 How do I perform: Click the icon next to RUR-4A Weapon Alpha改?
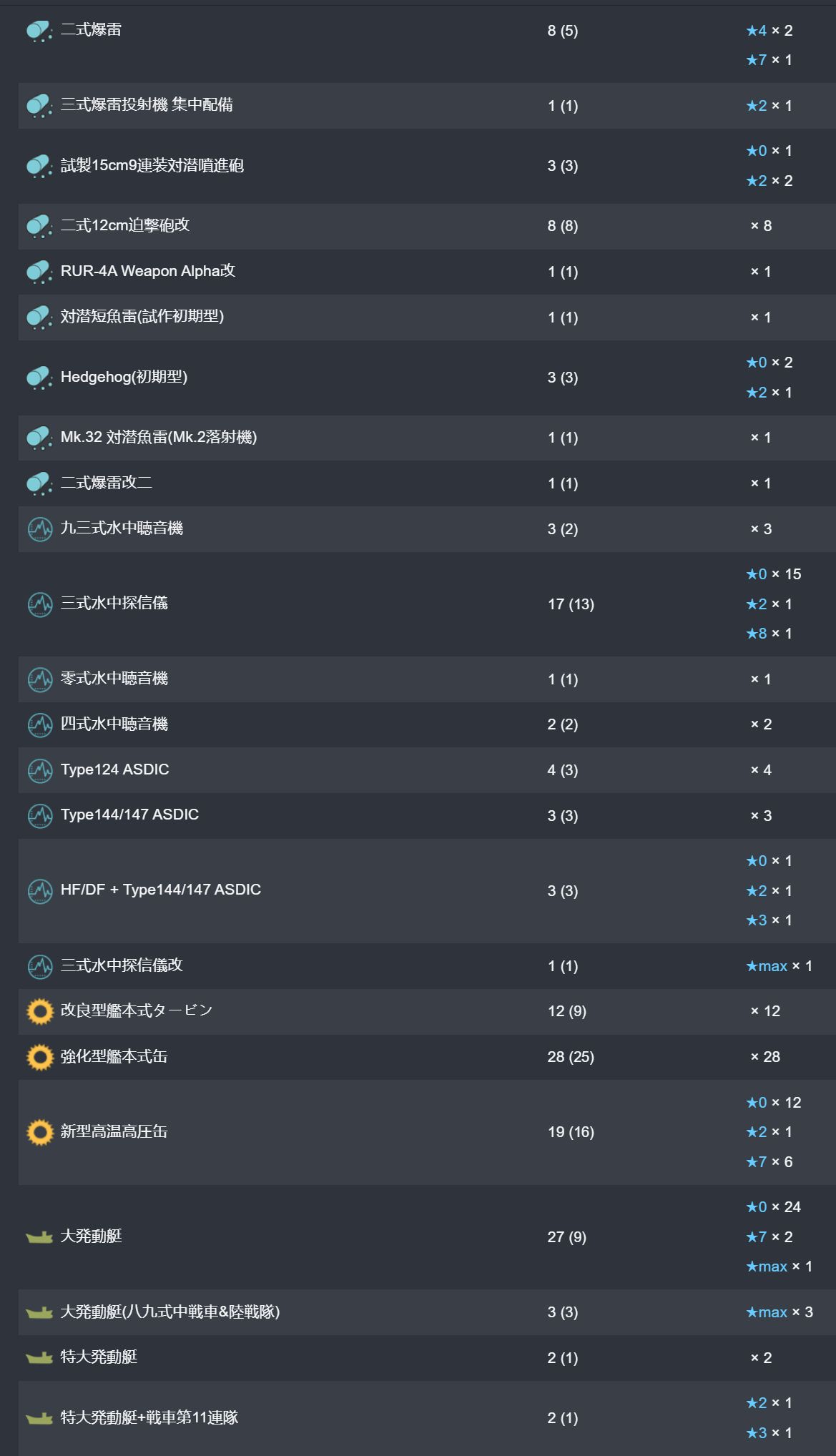39,271
